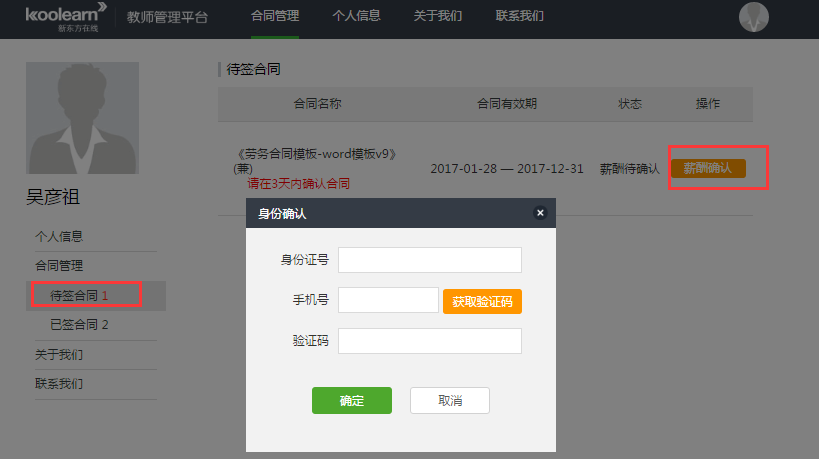Click the 身份证号 input field
819x459 pixels.
(x=430, y=260)
